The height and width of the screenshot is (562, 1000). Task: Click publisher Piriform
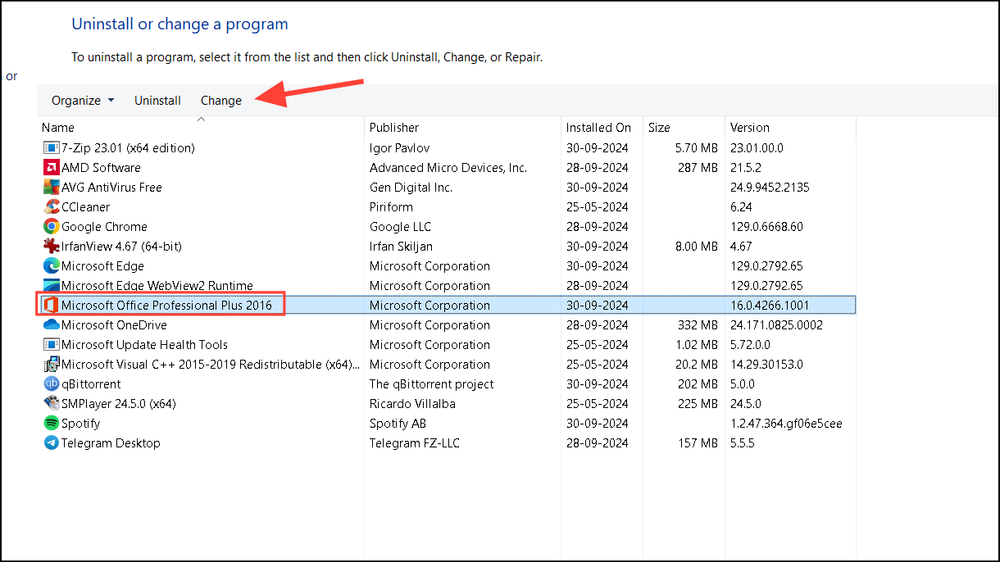click(391, 207)
